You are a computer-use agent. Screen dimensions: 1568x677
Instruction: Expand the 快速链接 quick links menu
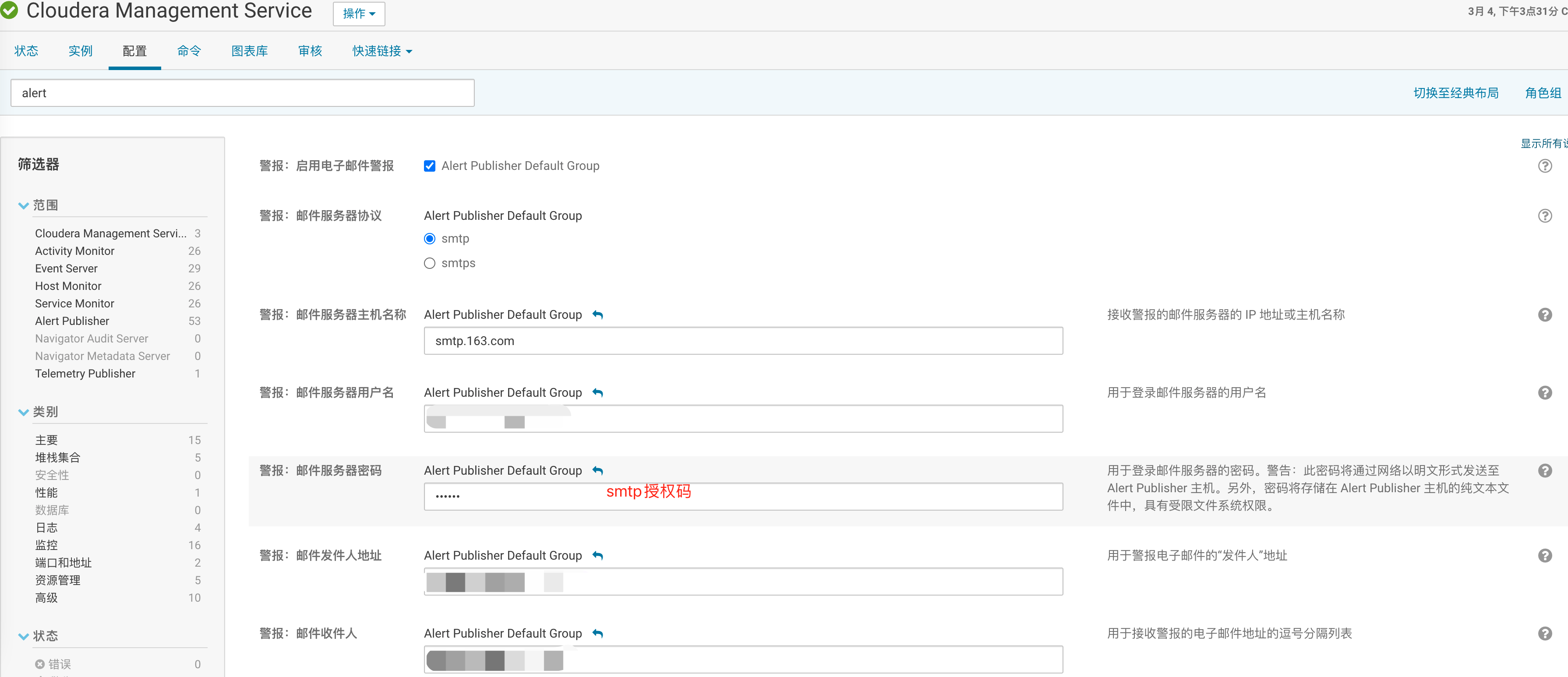coord(381,51)
